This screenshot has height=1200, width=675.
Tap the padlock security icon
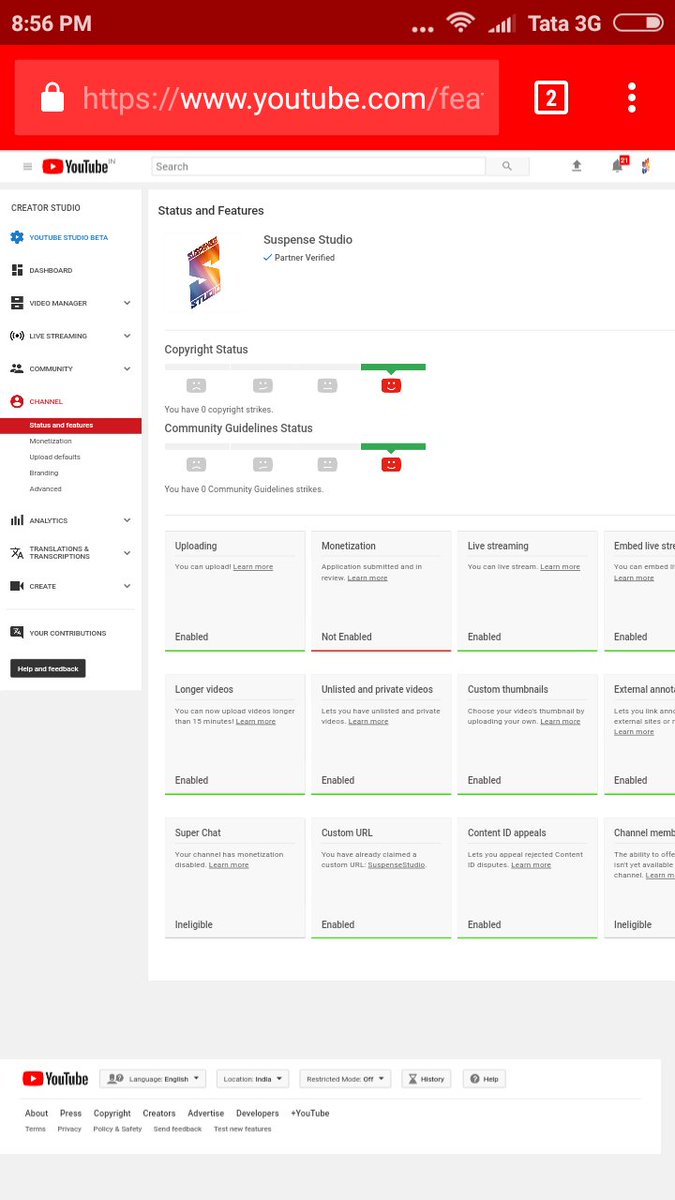(x=52, y=97)
